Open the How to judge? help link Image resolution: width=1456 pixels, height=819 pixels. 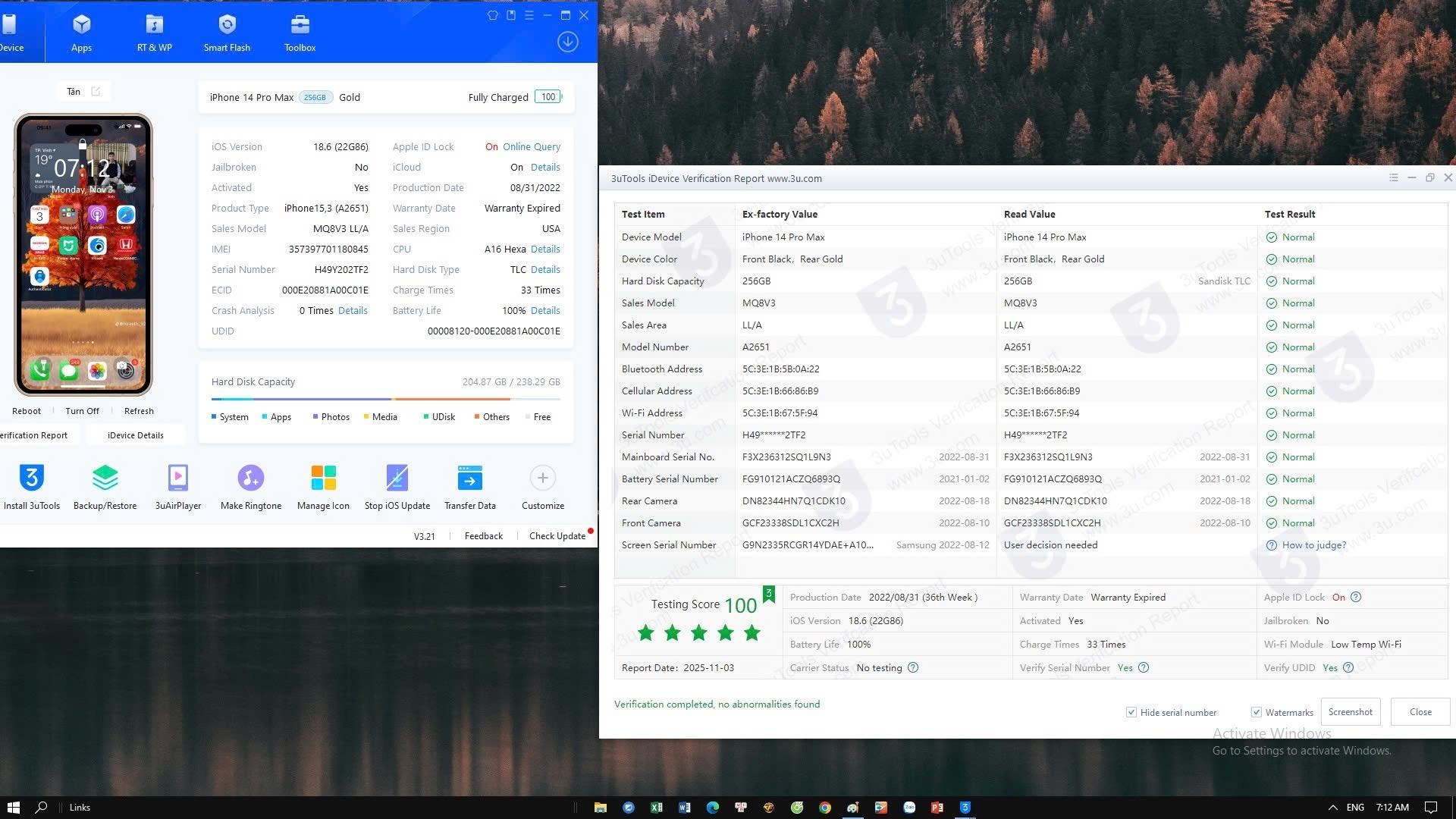(x=1313, y=545)
